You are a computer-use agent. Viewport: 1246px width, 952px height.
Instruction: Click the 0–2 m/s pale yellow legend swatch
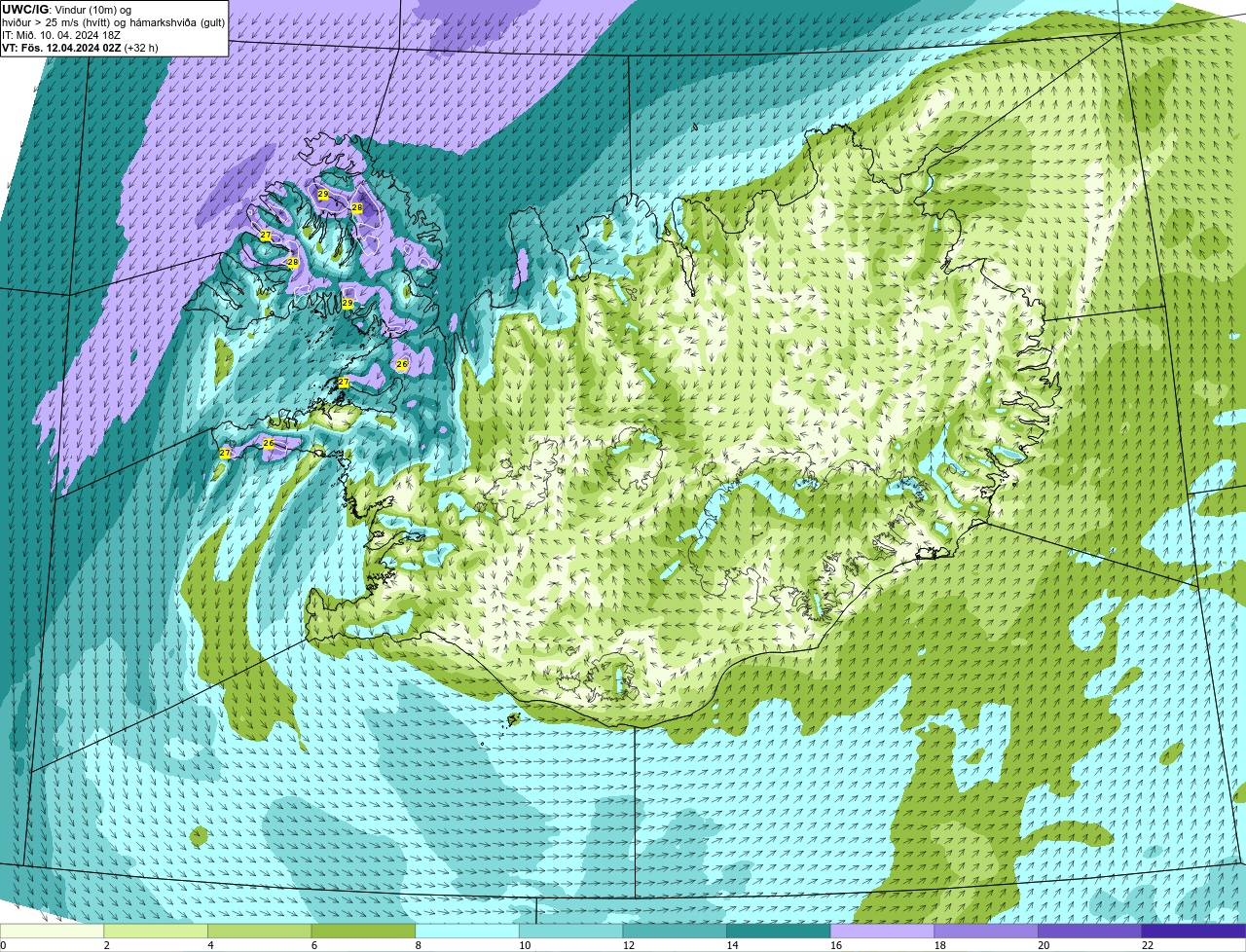tap(52, 931)
